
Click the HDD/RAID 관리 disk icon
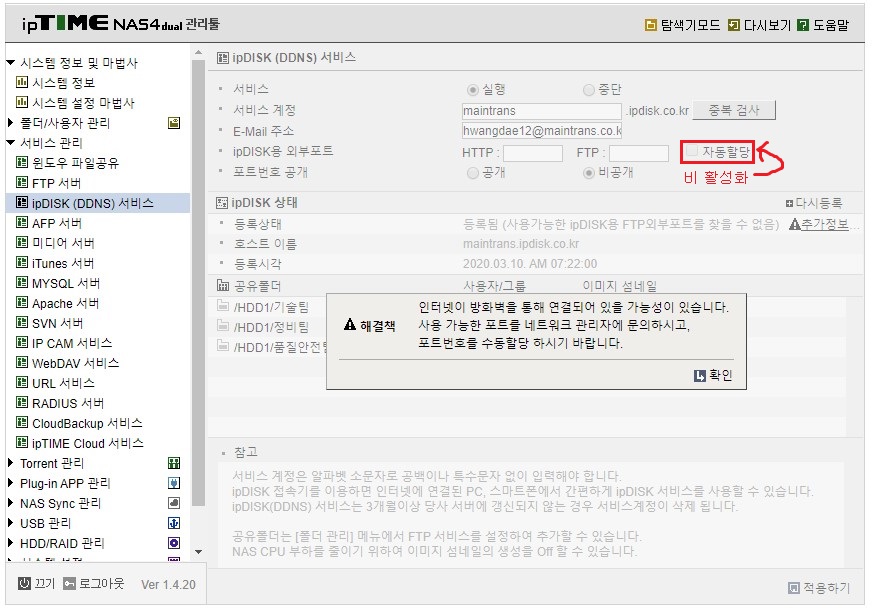coord(174,543)
